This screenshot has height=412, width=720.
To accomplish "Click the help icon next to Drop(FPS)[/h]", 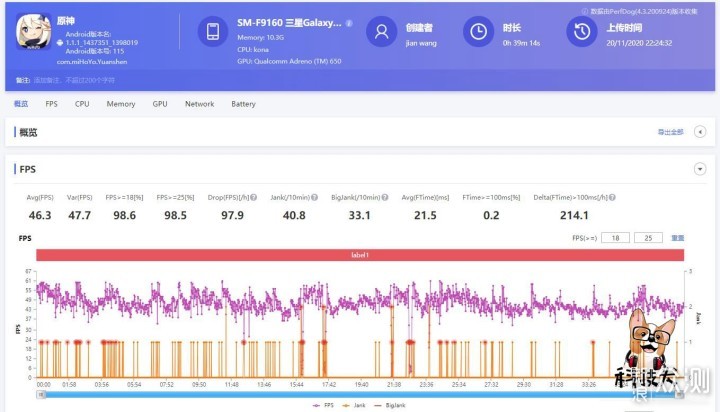I will point(253,198).
